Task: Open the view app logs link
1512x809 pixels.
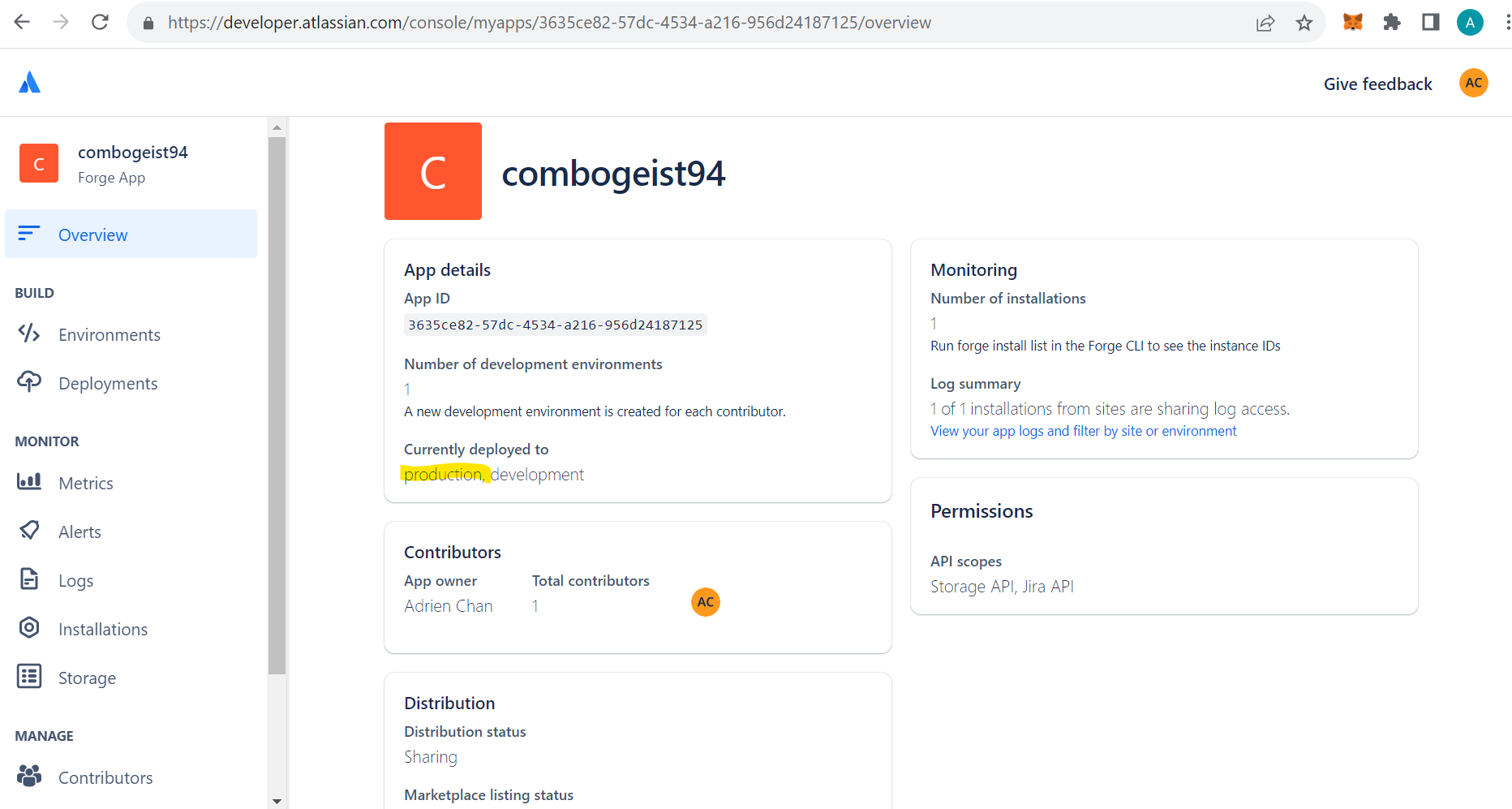Action: [1083, 432]
